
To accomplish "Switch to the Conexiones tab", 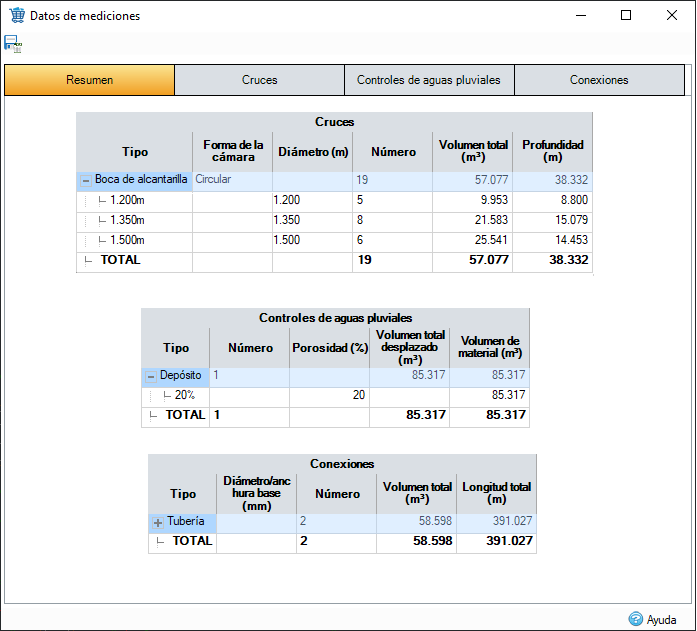I will (x=599, y=80).
